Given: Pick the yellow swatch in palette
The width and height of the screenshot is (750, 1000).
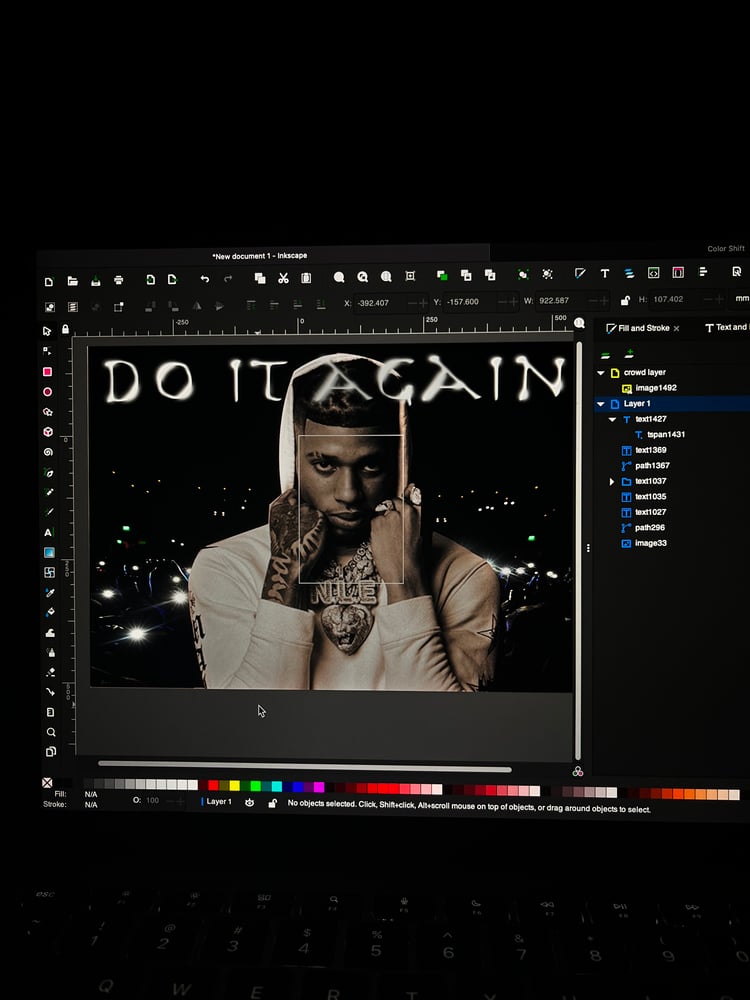Looking at the screenshot, I should [x=235, y=786].
